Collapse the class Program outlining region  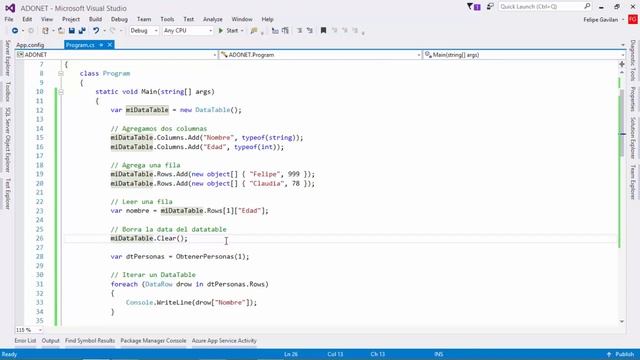pos(61,73)
